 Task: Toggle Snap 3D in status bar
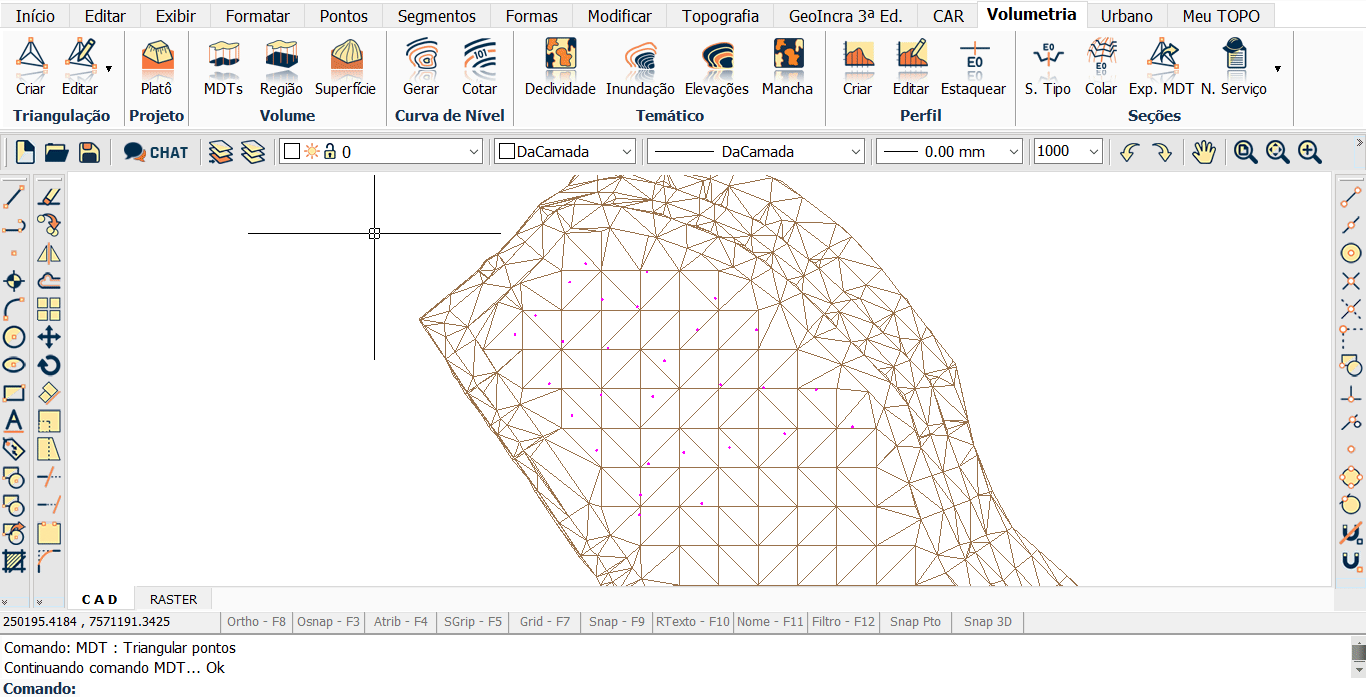[988, 622]
